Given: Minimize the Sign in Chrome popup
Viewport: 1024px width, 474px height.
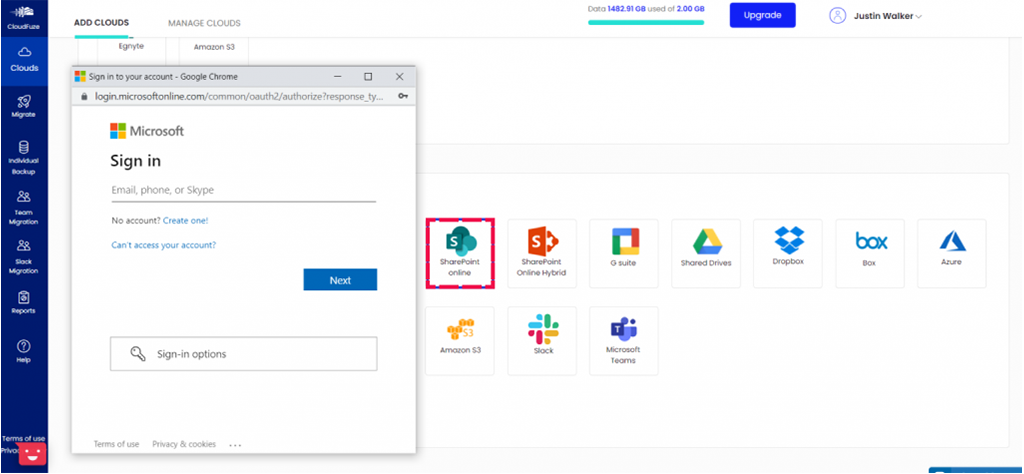Looking at the screenshot, I should coord(338,76).
